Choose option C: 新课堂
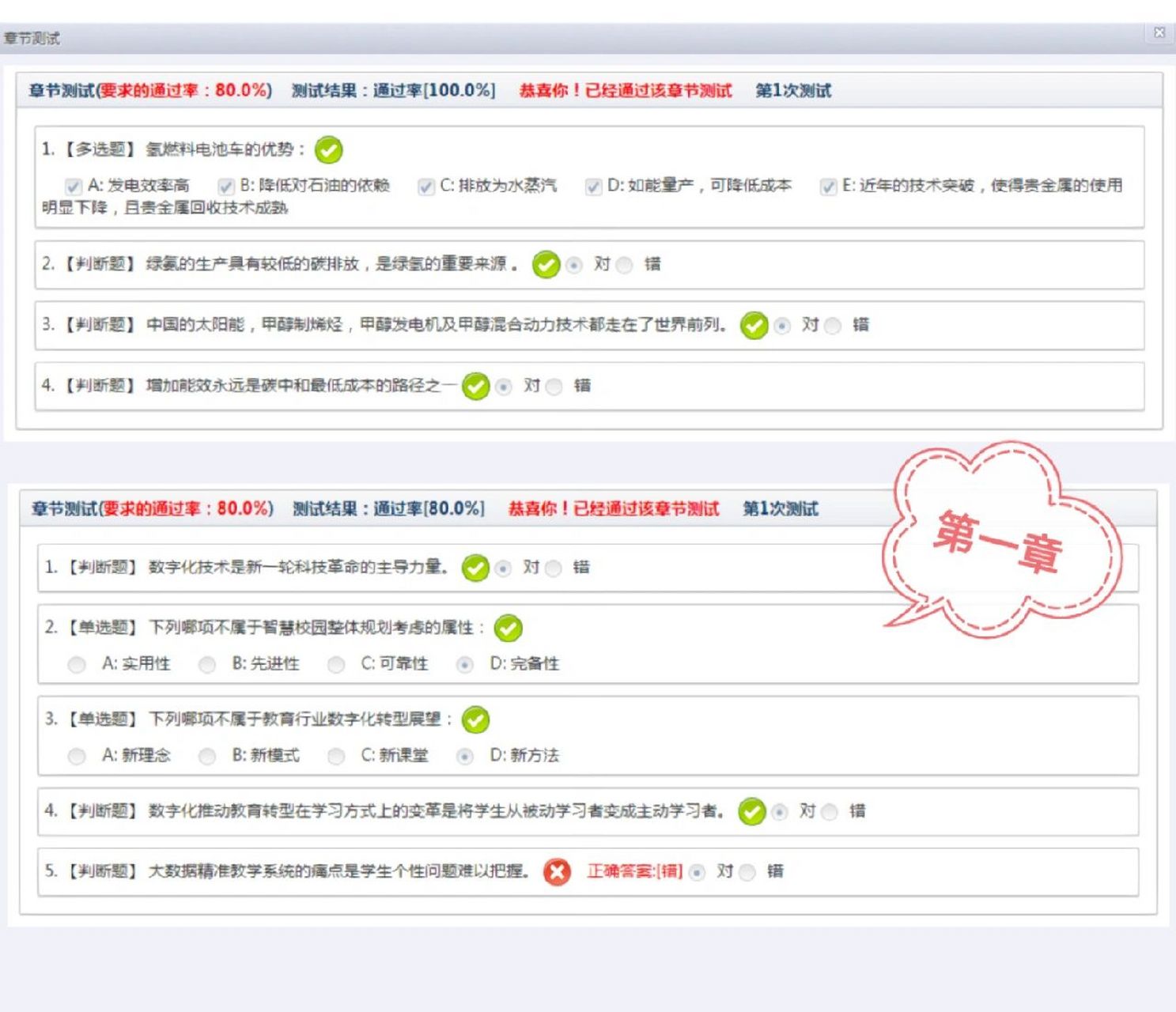Viewport: 1176px width, 1012px height. pyautogui.click(x=336, y=757)
